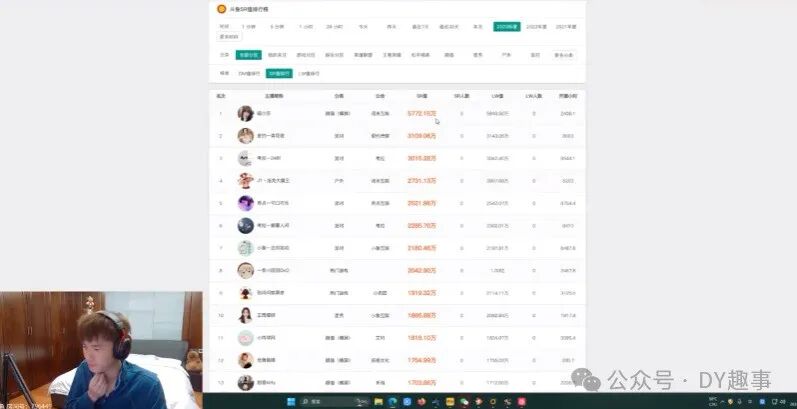Click the pink app icon in the taskbar
The image size is (797, 409).
point(522,401)
